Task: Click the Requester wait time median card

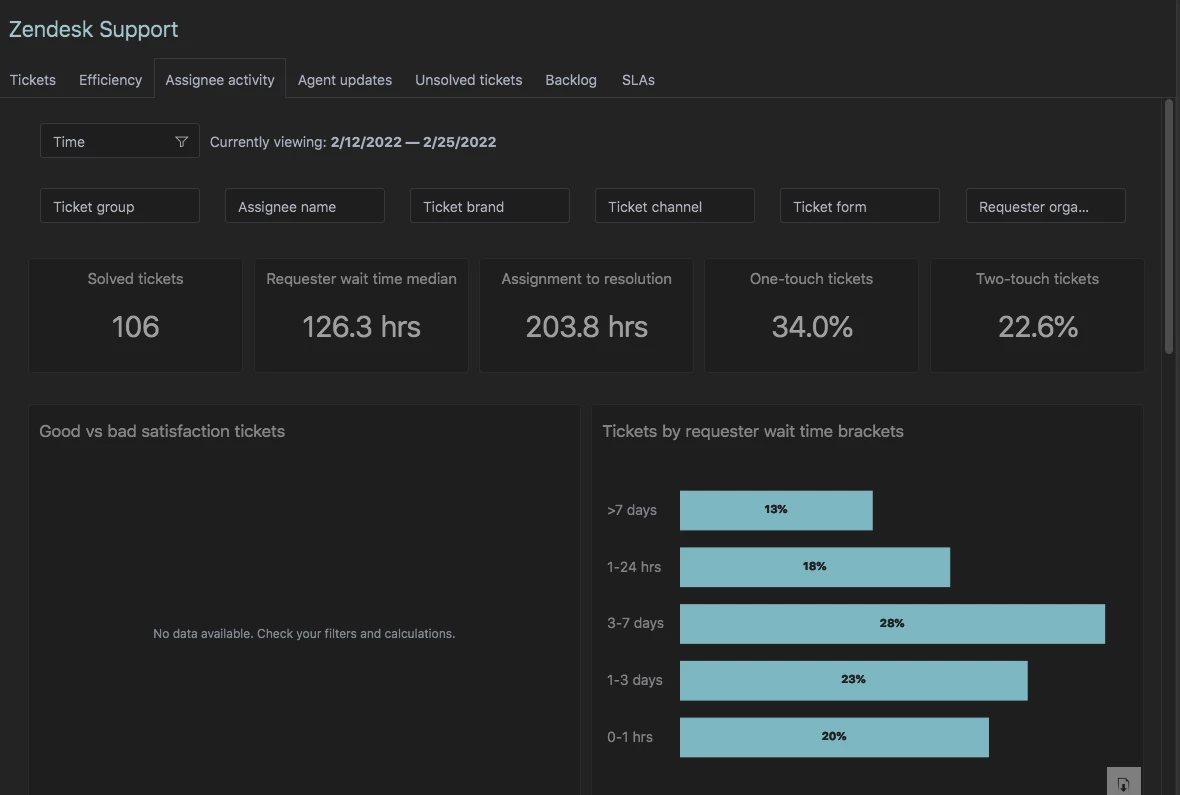Action: pos(361,315)
